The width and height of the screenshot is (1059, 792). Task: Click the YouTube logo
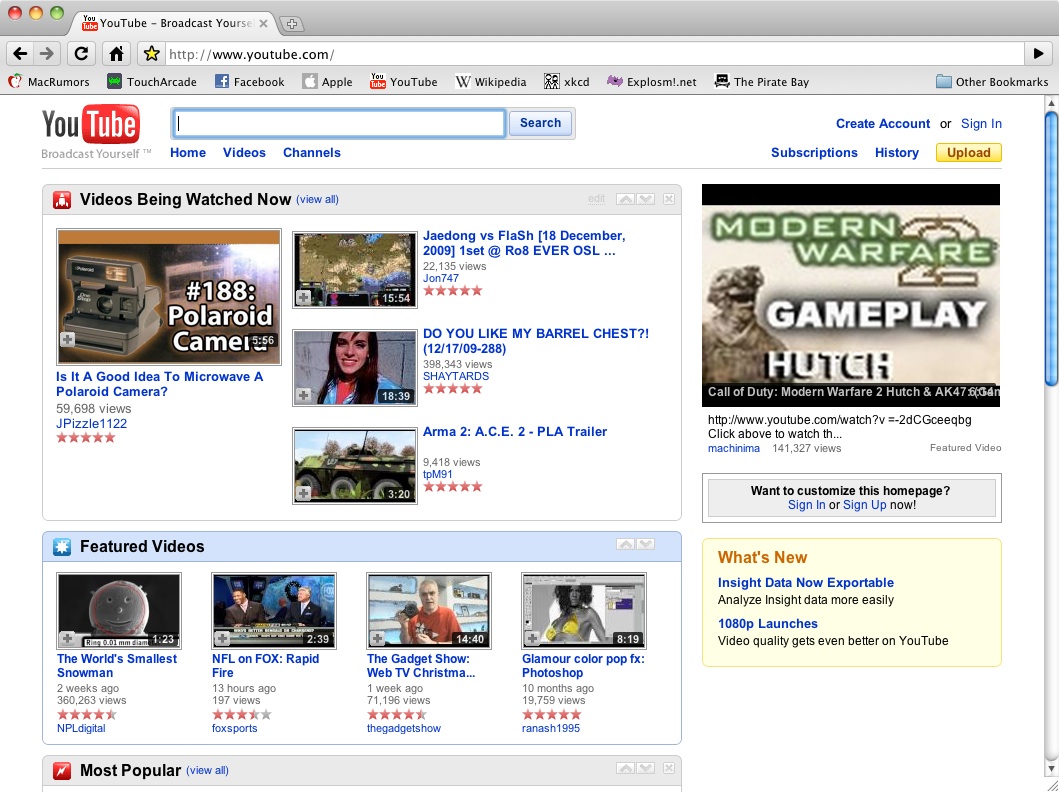(x=91, y=125)
